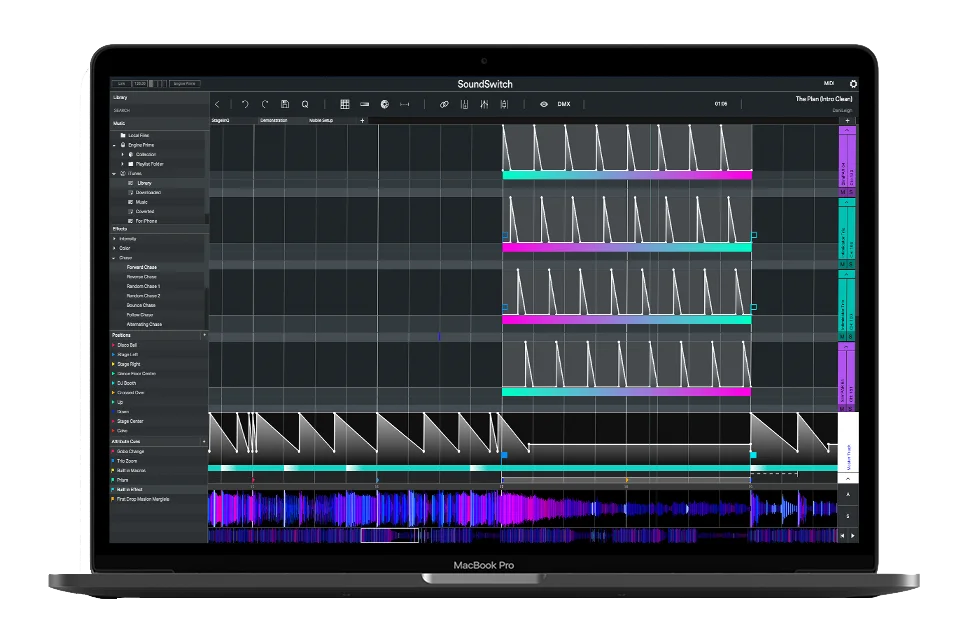
Task: Click the MIDI label in the title bar
Action: pyautogui.click(x=829, y=83)
